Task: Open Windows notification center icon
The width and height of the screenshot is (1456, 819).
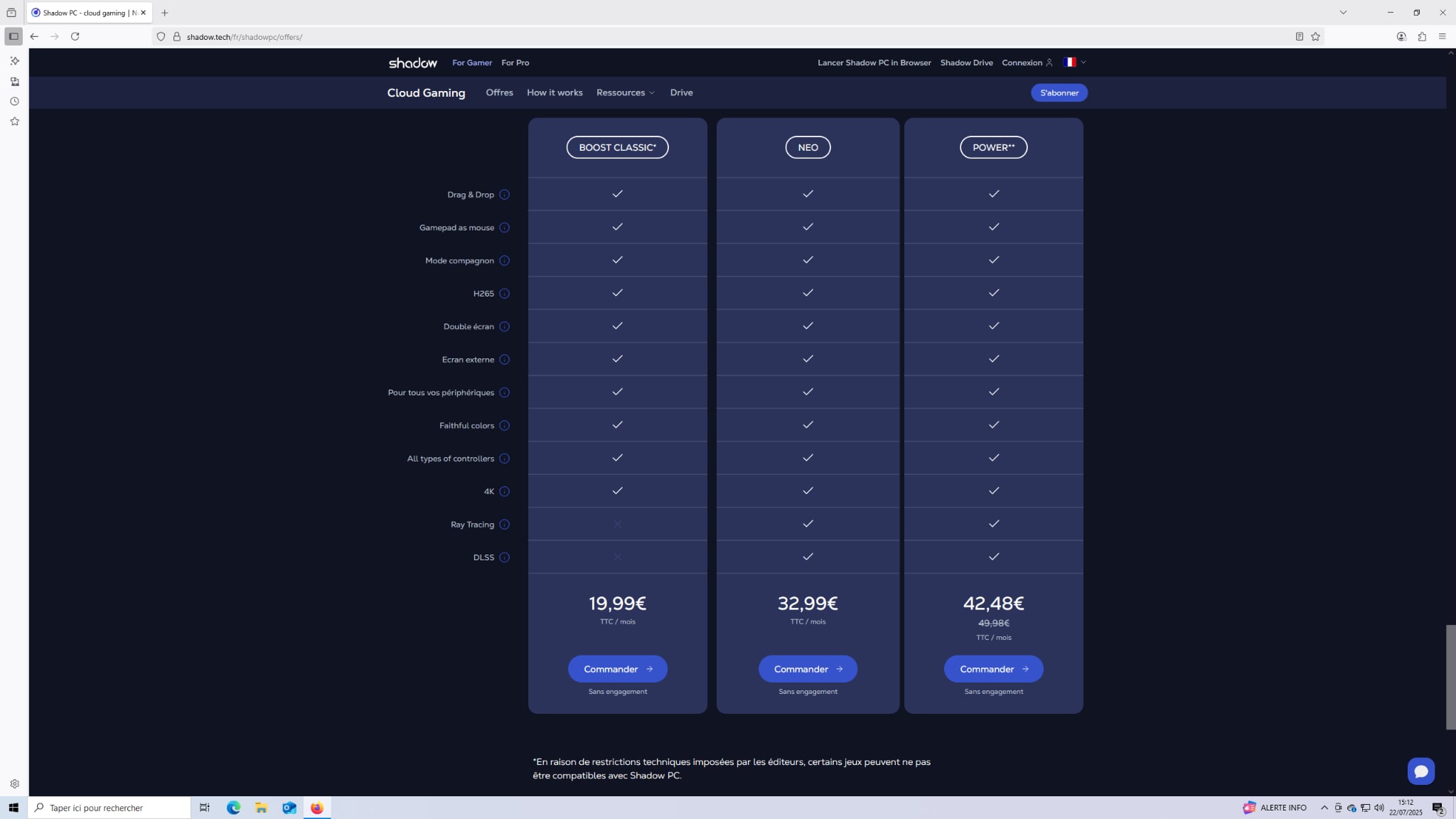Action: [1438, 808]
